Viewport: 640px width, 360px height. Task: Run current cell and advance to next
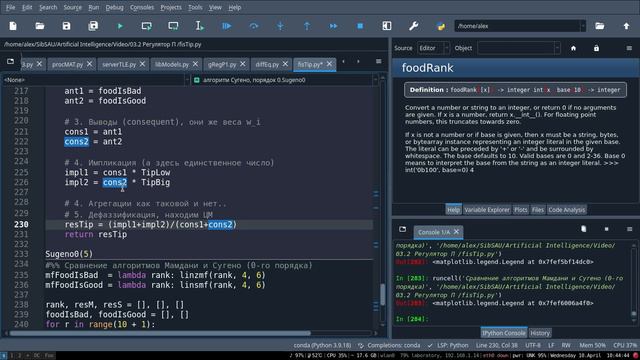(x=173, y=26)
